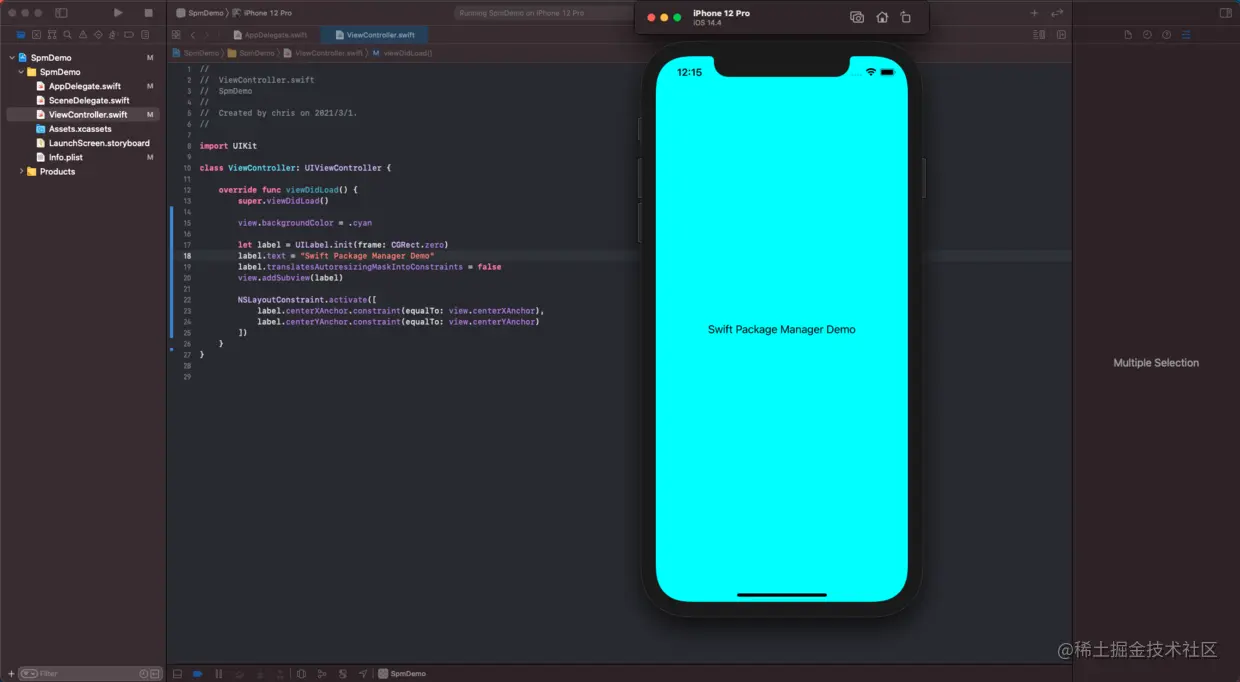The width and height of the screenshot is (1240, 682).
Task: Open the Library with plus button
Action: pyautogui.click(x=1035, y=13)
